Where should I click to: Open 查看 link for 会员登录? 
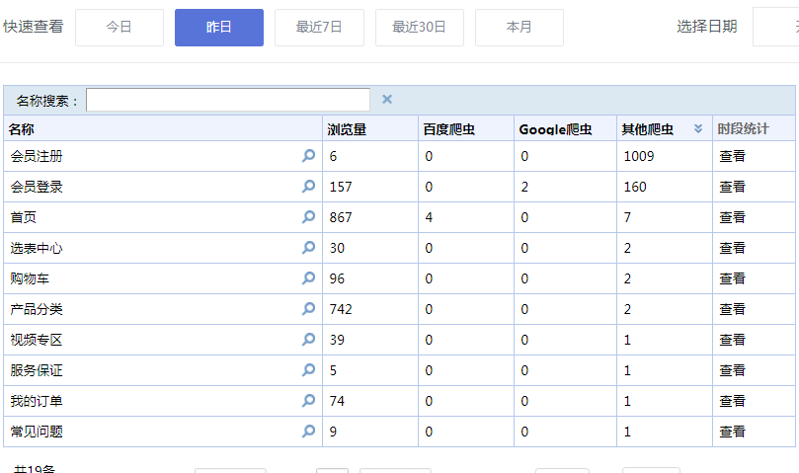732,187
